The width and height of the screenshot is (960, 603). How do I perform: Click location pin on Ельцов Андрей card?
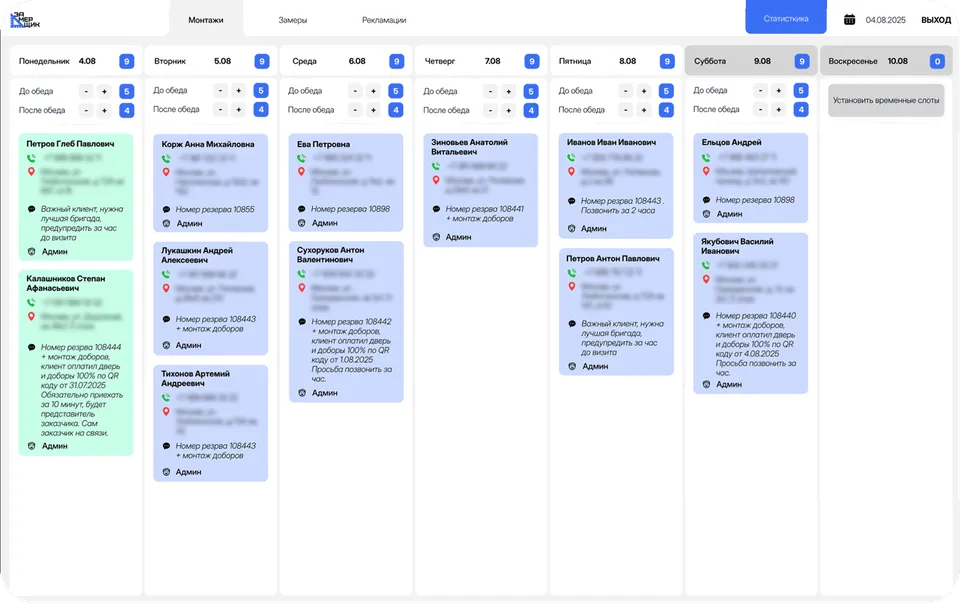706,171
